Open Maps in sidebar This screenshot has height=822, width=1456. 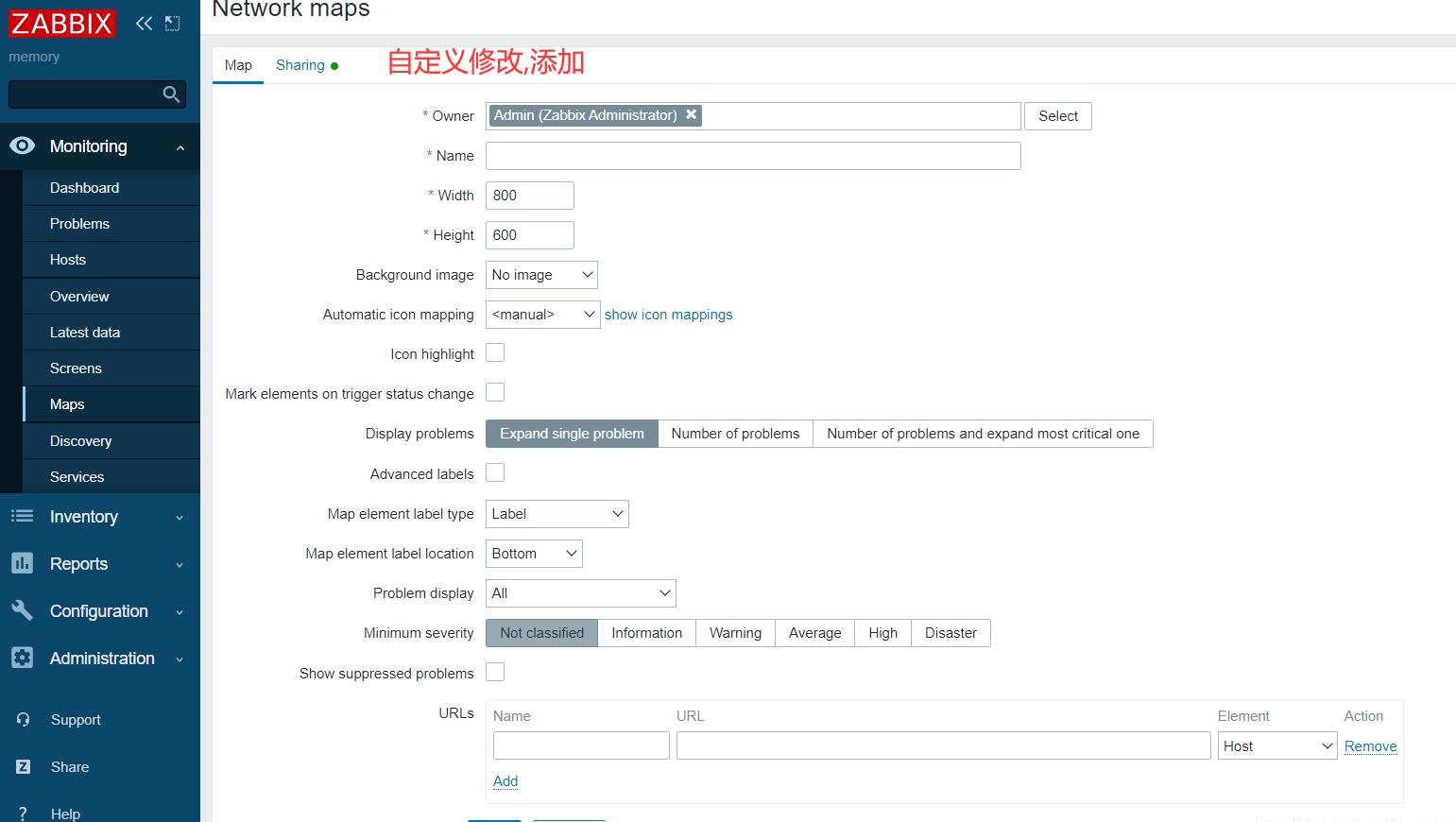tap(111, 403)
